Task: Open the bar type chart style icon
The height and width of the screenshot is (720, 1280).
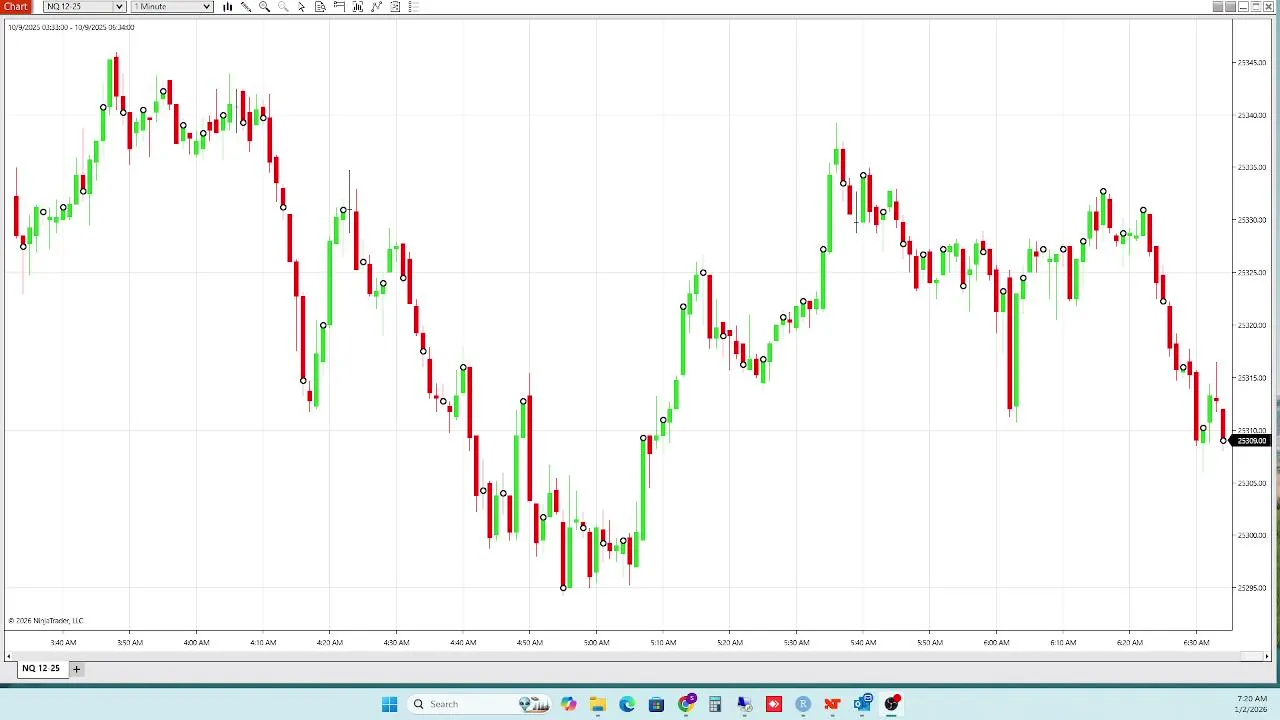Action: coord(228,7)
